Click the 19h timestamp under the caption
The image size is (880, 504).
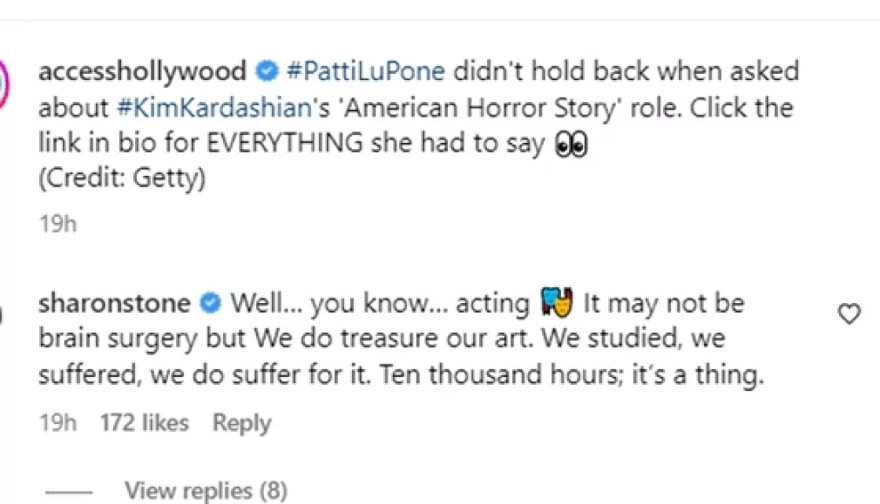57,223
